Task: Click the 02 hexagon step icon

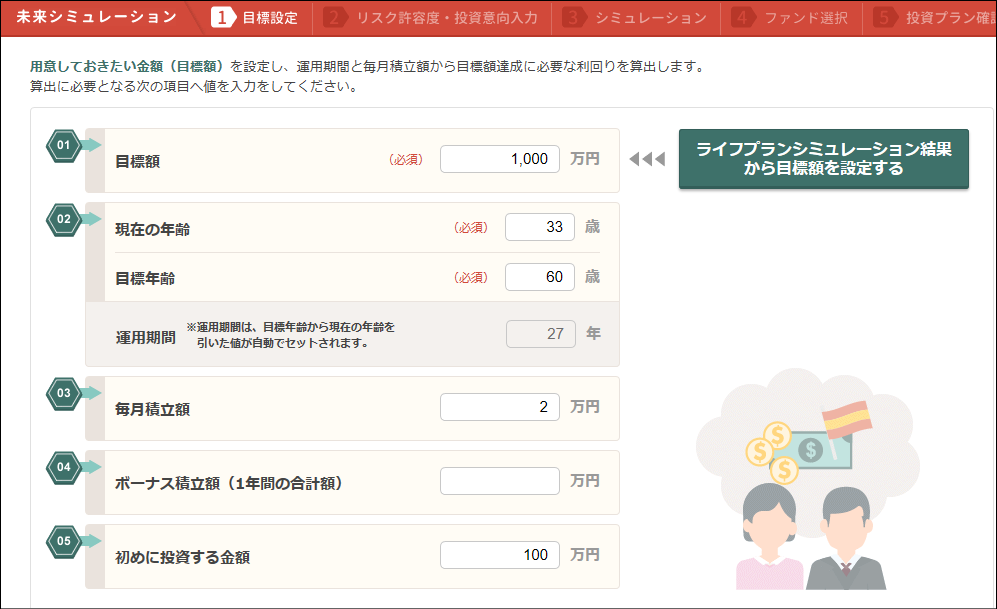Action: [x=64, y=219]
